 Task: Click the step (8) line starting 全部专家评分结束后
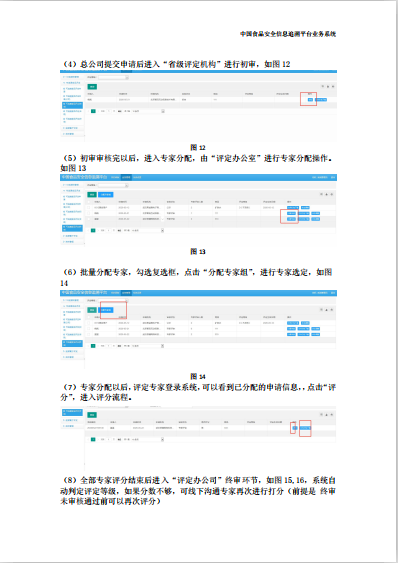tap(198, 480)
